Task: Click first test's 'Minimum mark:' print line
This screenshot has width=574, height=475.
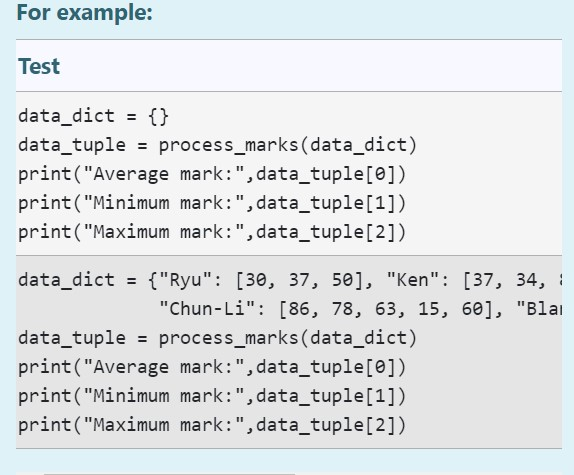Action: coord(212,203)
